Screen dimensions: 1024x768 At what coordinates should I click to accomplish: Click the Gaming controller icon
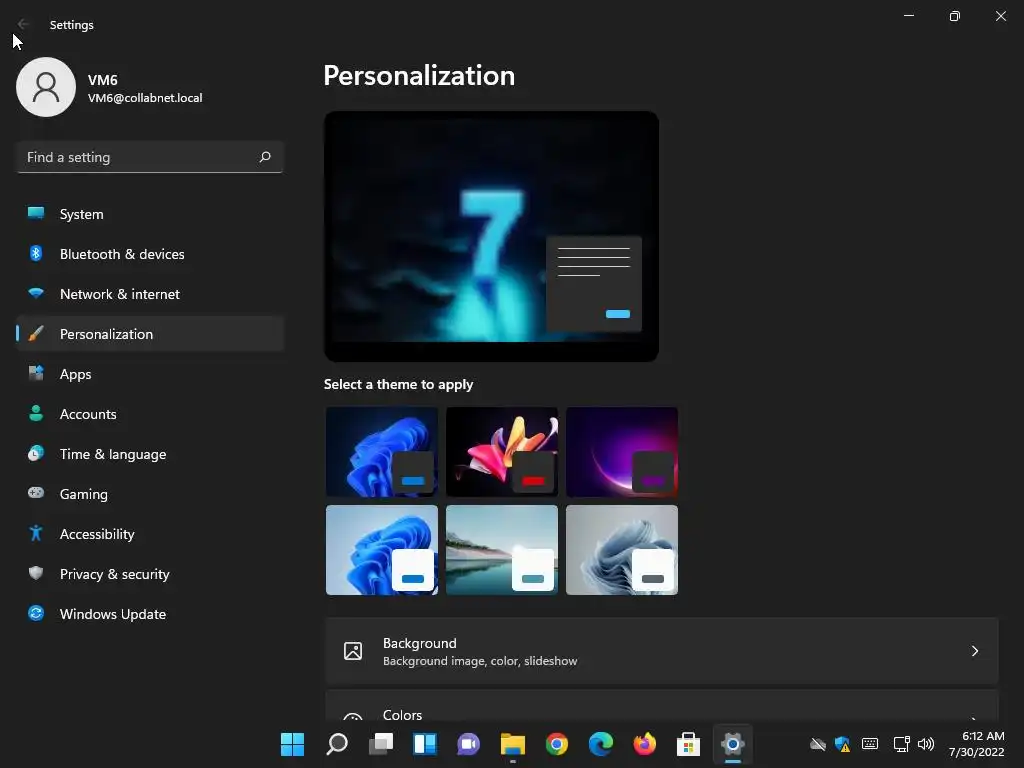[x=36, y=493]
